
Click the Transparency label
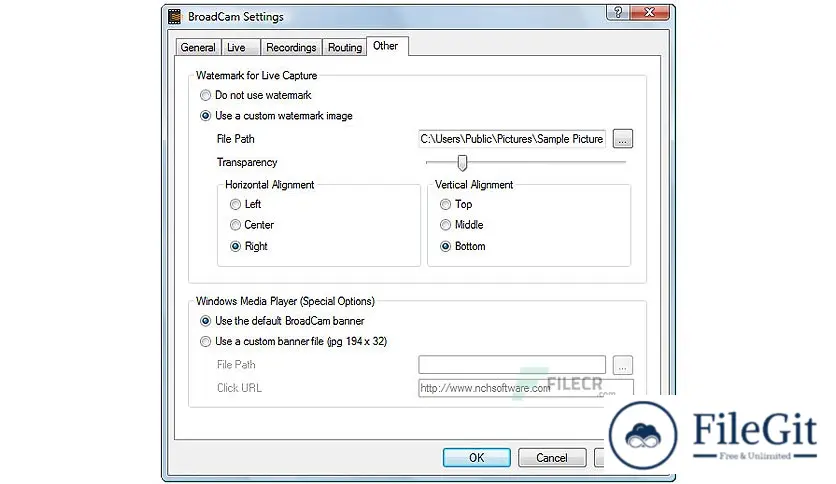click(247, 162)
